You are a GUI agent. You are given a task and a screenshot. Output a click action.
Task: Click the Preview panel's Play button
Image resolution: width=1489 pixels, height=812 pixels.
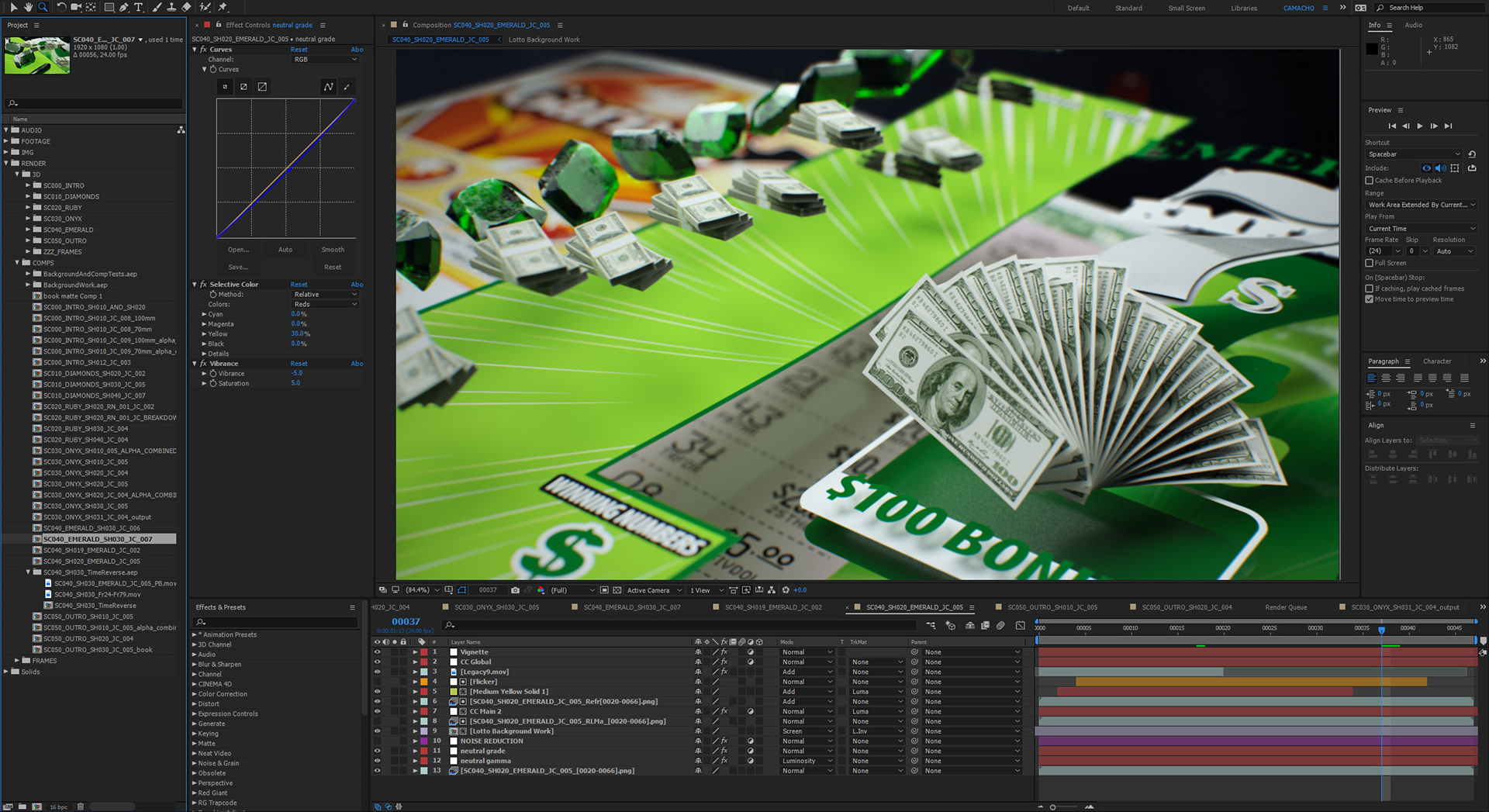click(1420, 126)
